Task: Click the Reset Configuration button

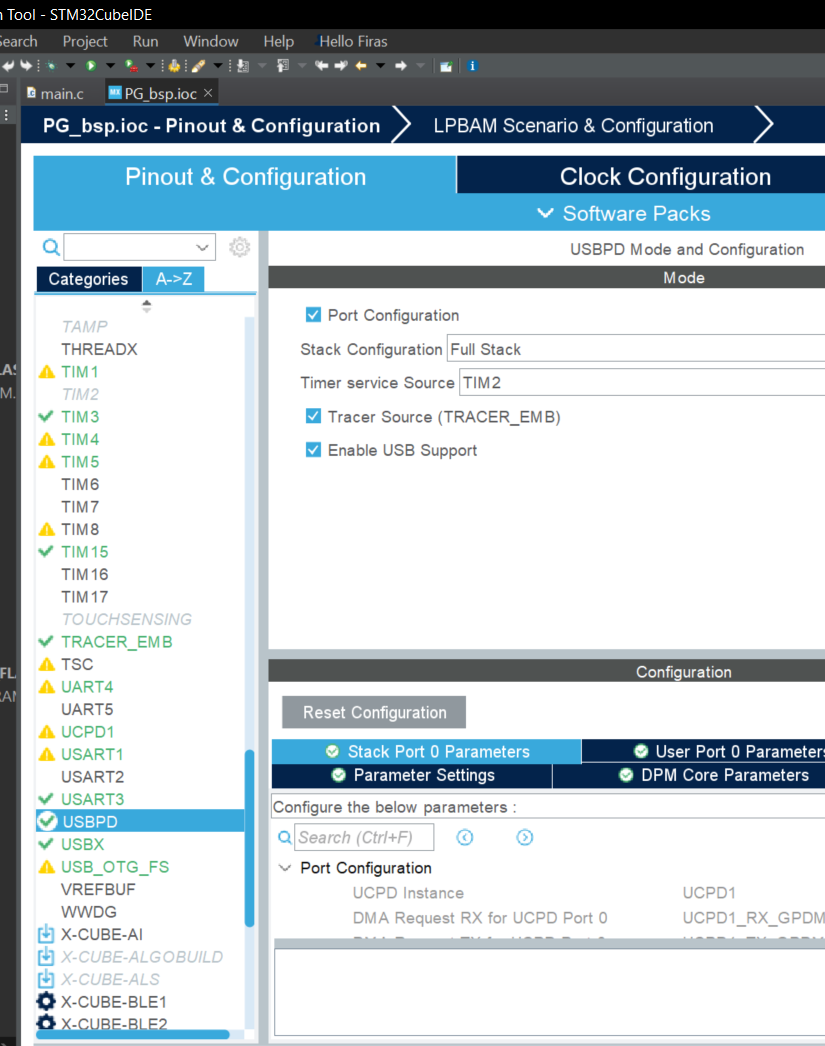Action: click(373, 712)
